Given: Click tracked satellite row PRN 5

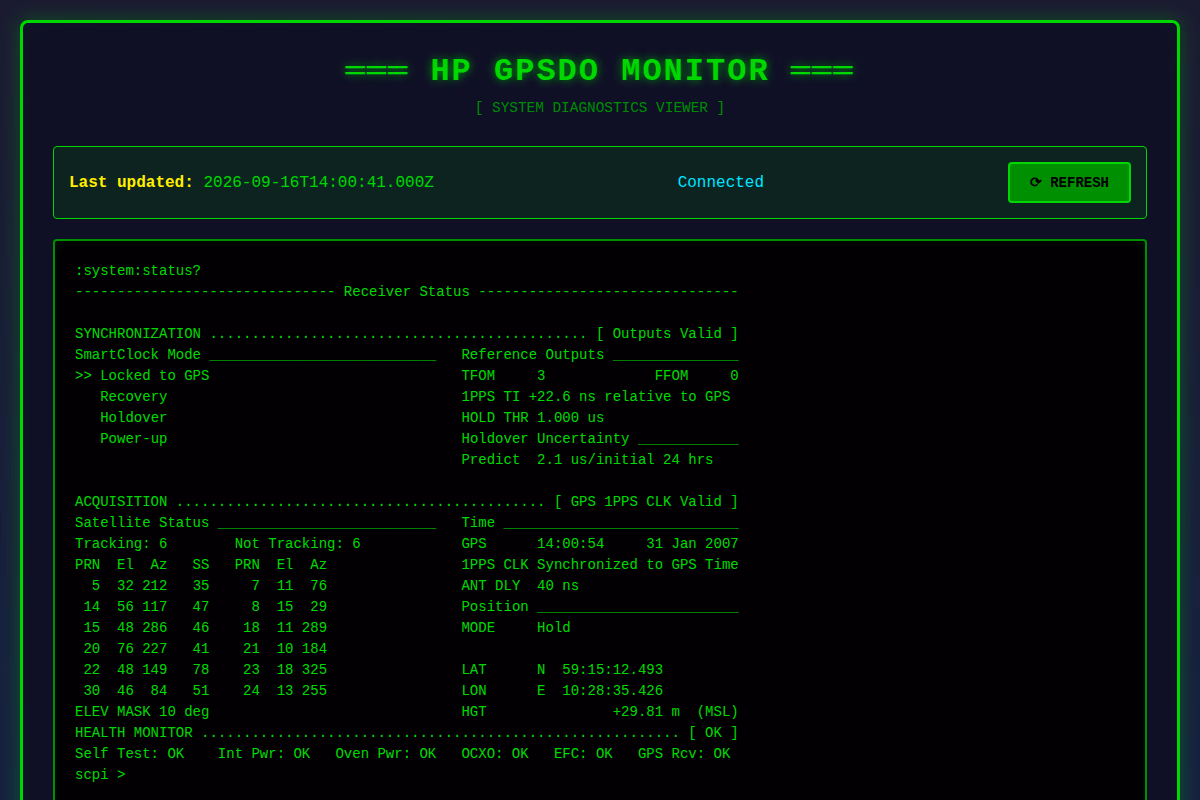Looking at the screenshot, I should [x=150, y=586].
